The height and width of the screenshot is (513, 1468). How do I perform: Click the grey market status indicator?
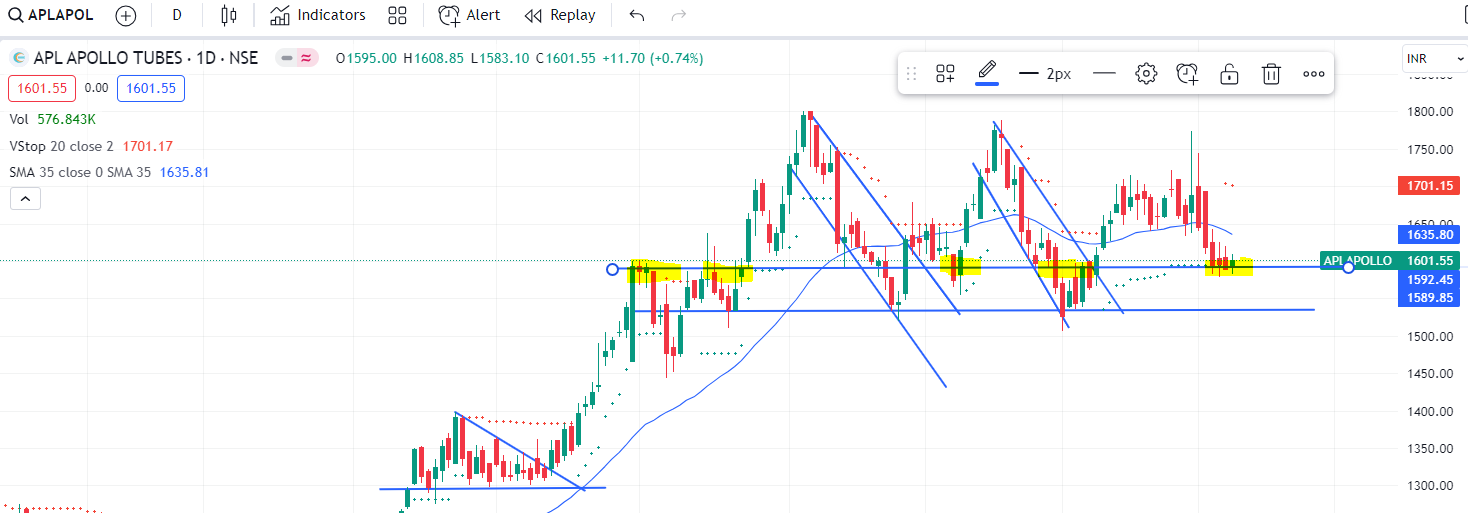coord(287,58)
